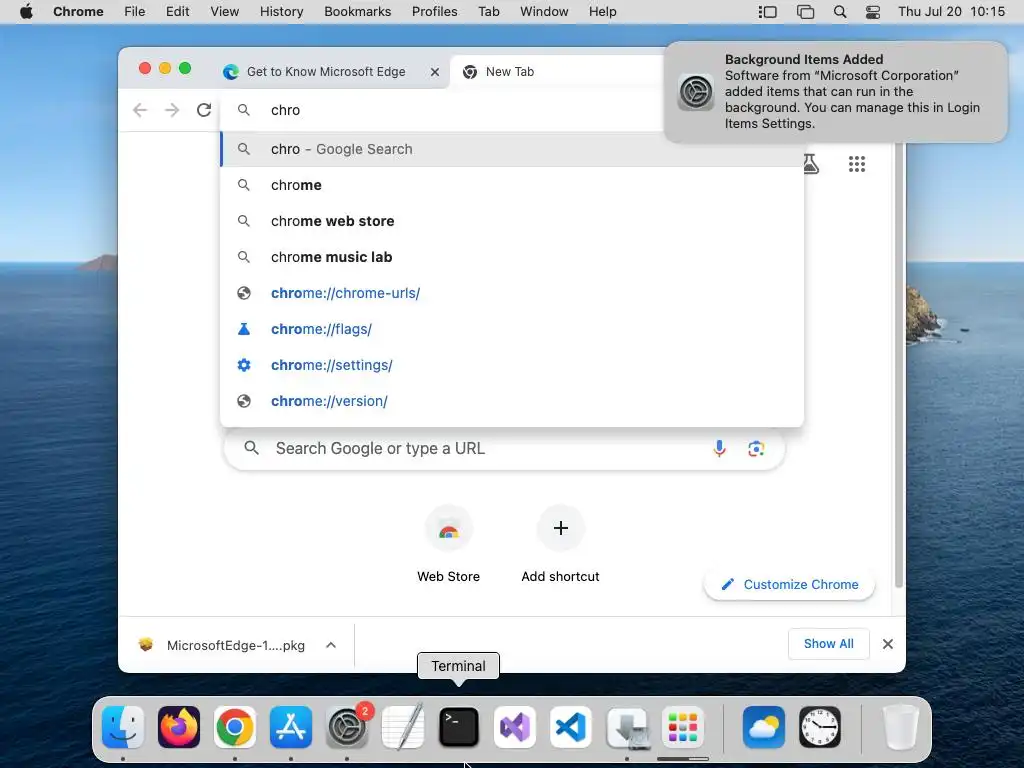The width and height of the screenshot is (1024, 768).
Task: Click the Stage Manager menu bar icon
Action: (767, 12)
